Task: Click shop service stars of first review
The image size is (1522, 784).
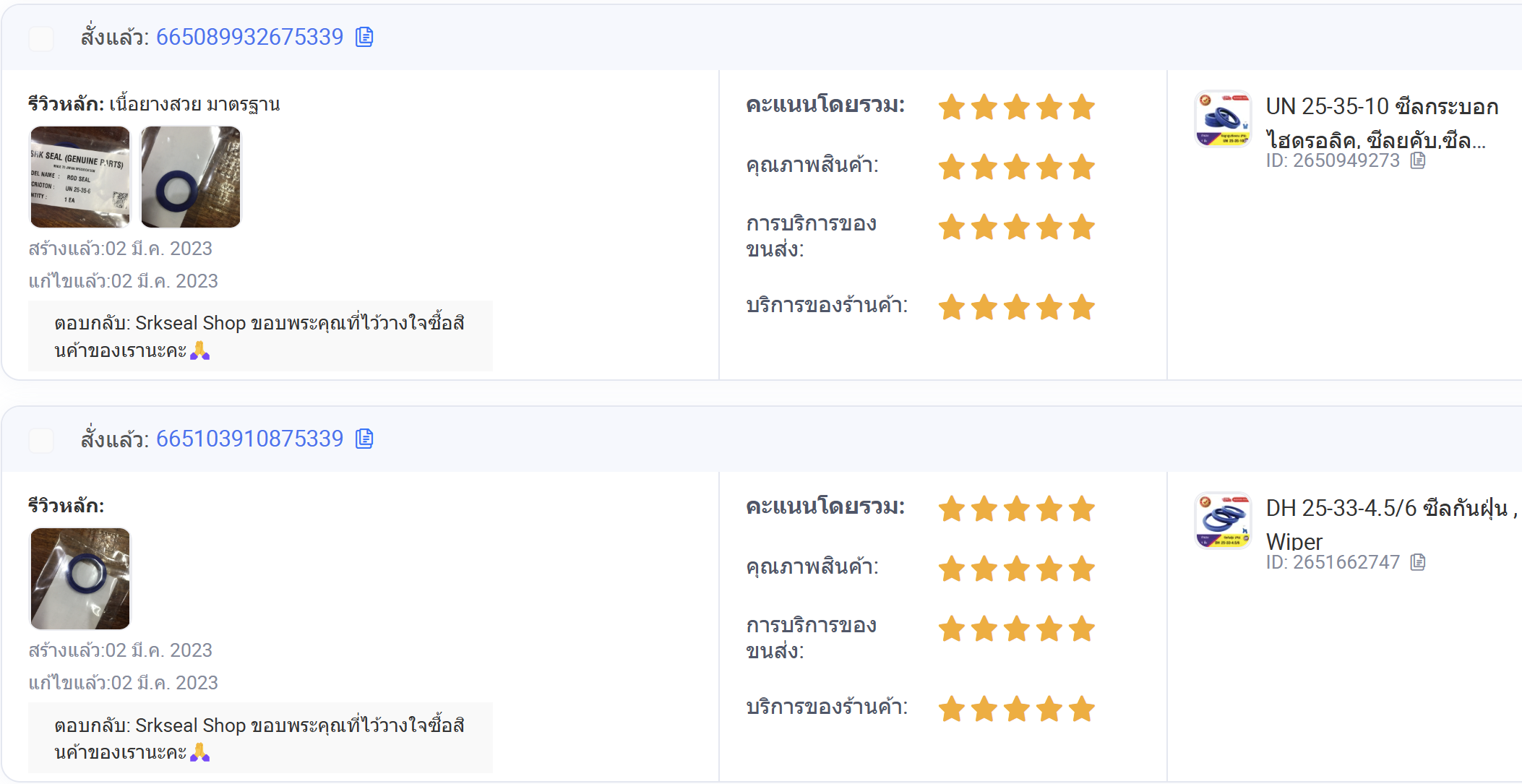Action: [1017, 307]
